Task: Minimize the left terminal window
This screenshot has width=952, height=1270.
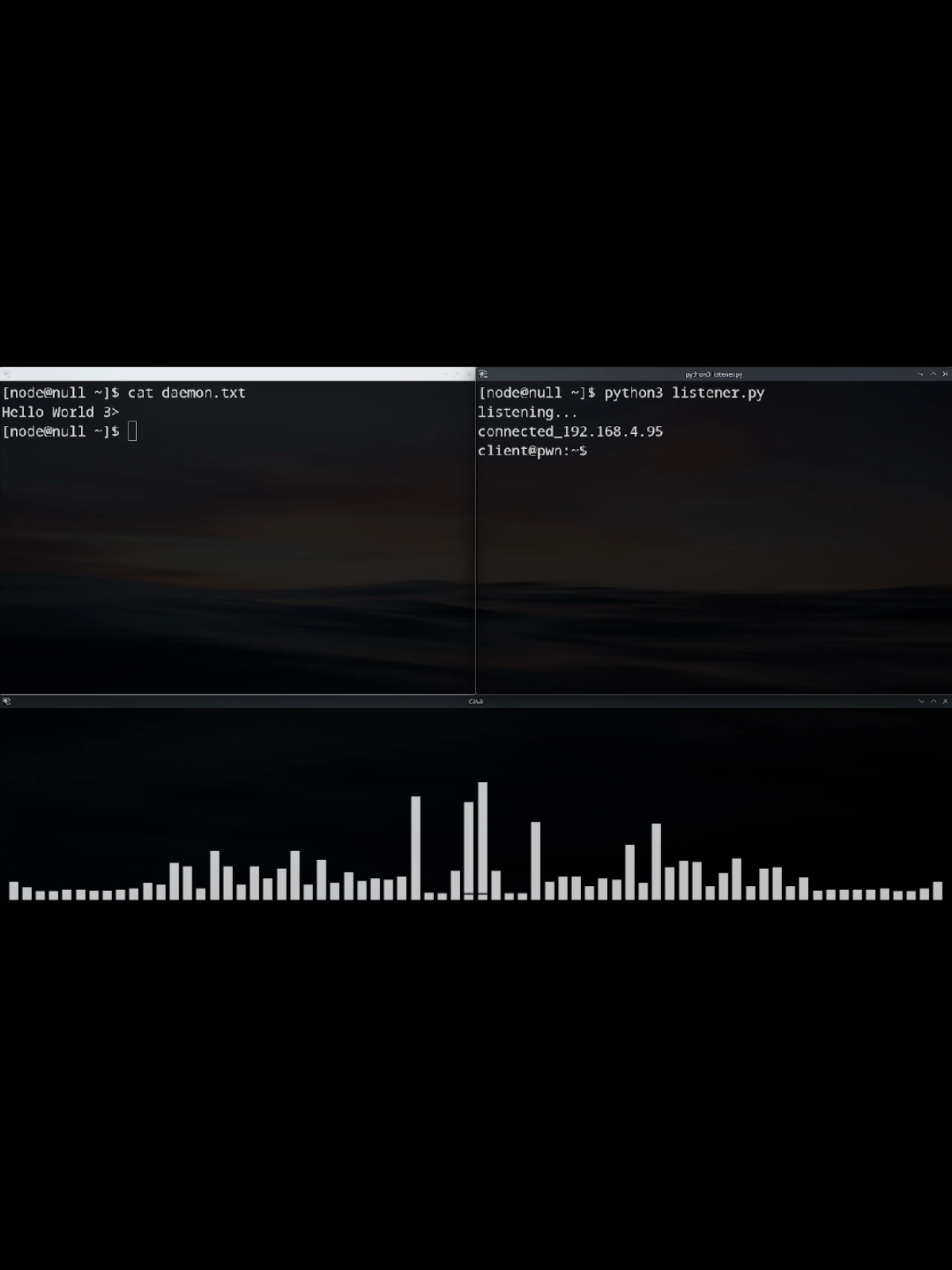Action: tap(445, 374)
